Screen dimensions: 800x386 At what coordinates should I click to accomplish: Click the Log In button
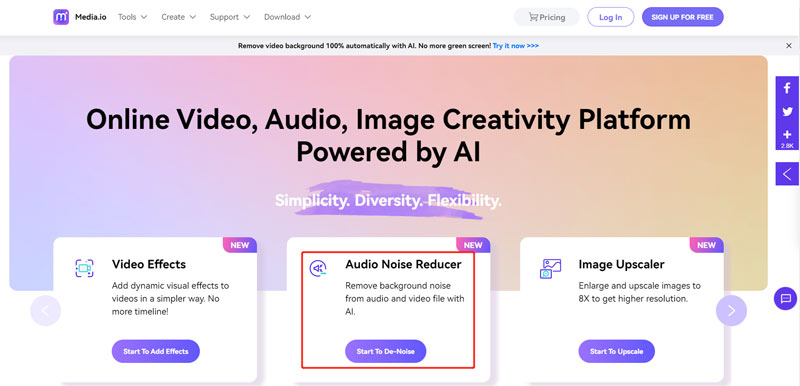pos(611,17)
